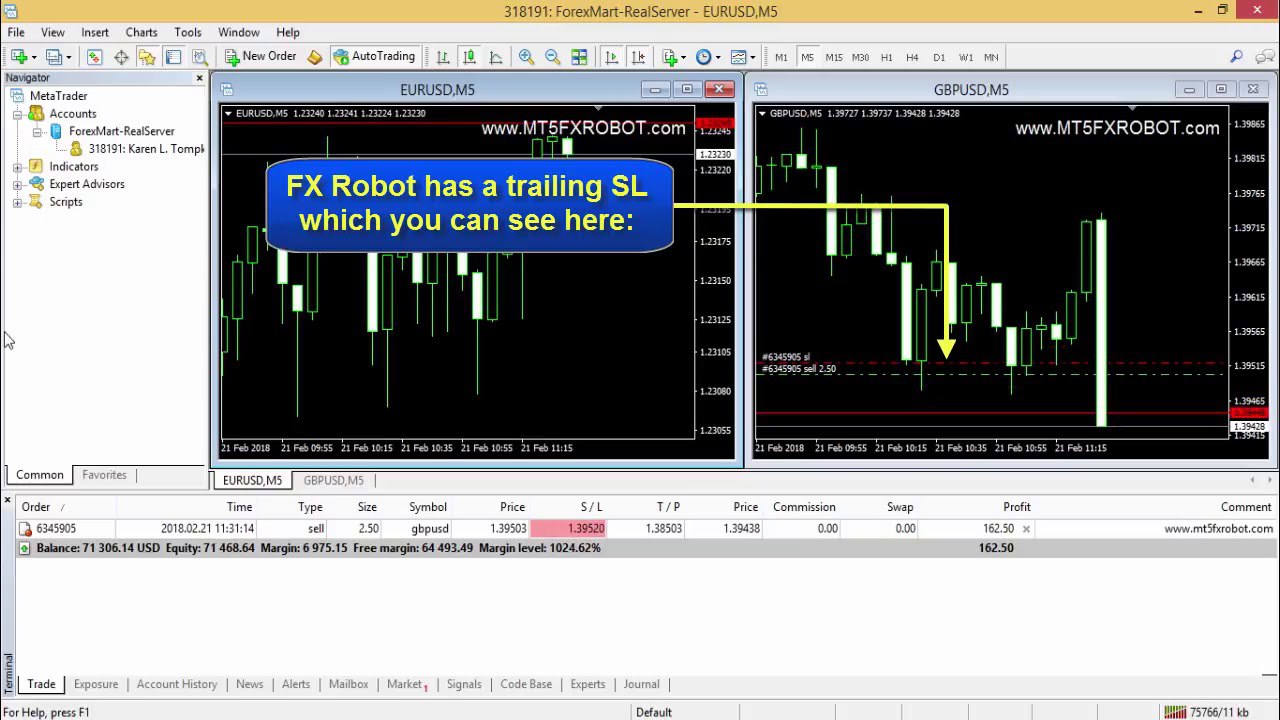Open the Account History terminal tab
The width and height of the screenshot is (1280, 720).
[177, 684]
